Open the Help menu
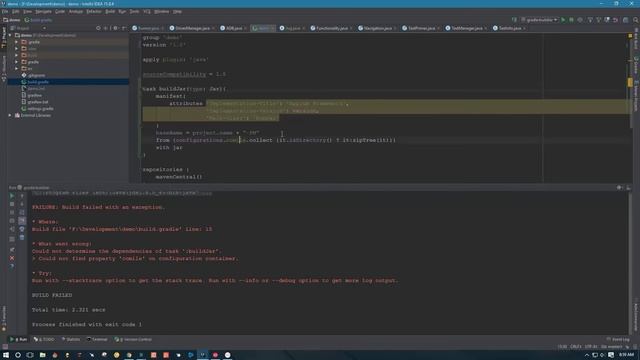 pos(177,11)
